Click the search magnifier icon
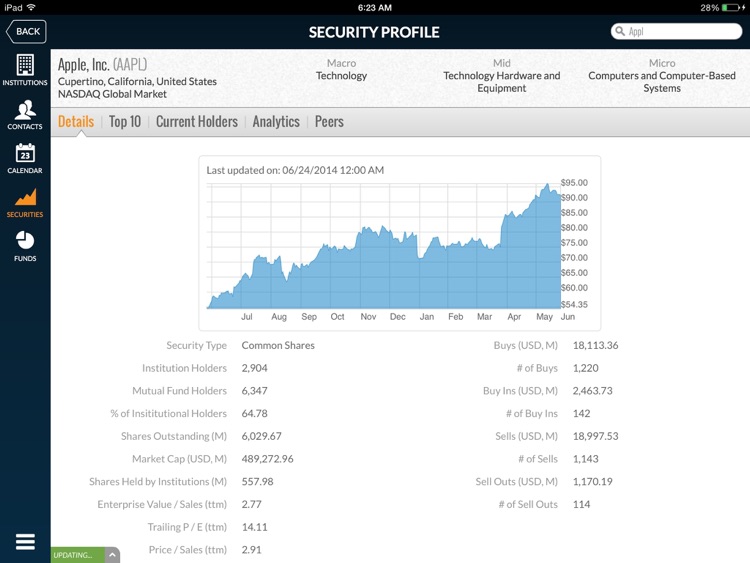Screen dimensions: 750x563 pyautogui.click(x=621, y=32)
